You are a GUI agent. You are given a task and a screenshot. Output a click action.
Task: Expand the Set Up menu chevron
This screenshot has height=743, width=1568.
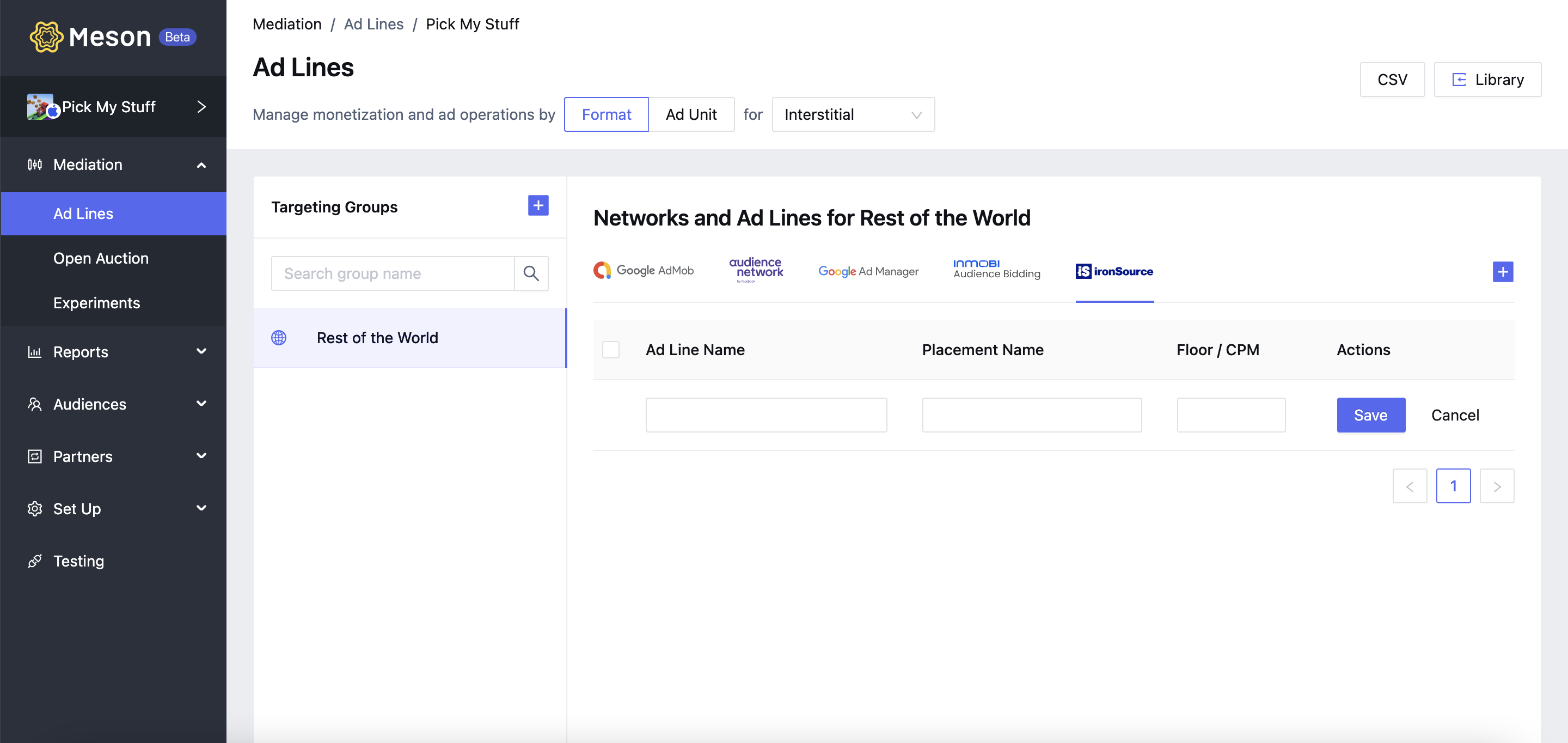pyautogui.click(x=201, y=509)
